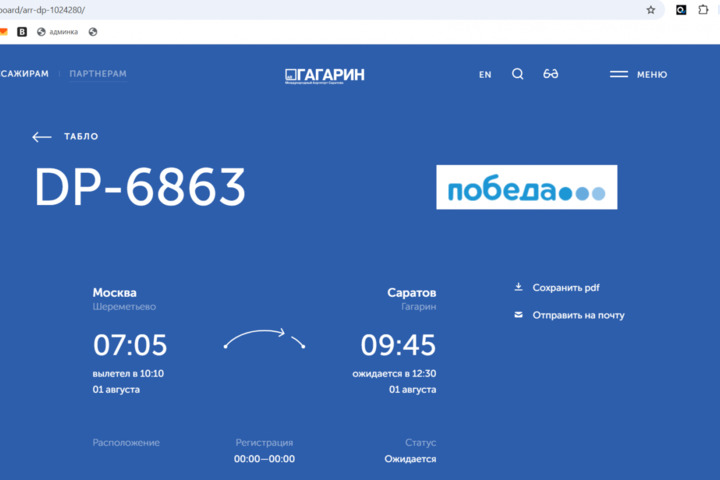
Task: Click status value Ожидается
Action: (410, 459)
